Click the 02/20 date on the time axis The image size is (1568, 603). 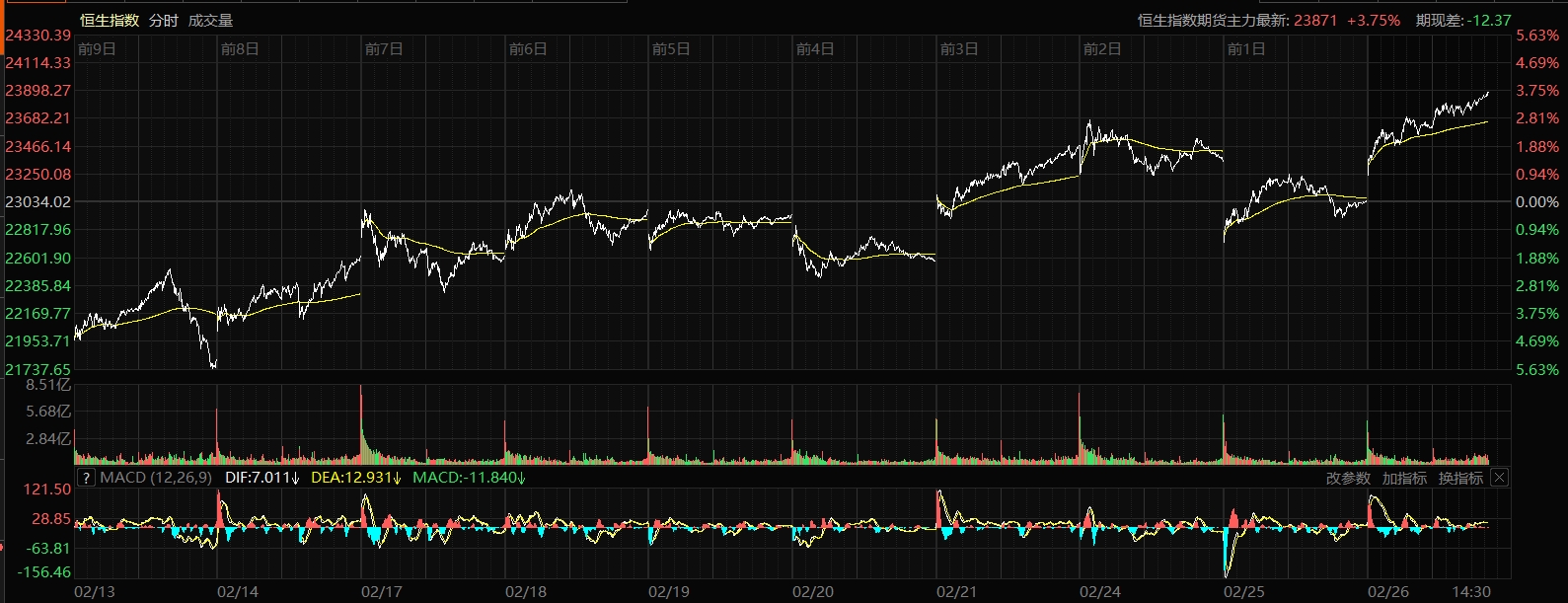tap(813, 591)
